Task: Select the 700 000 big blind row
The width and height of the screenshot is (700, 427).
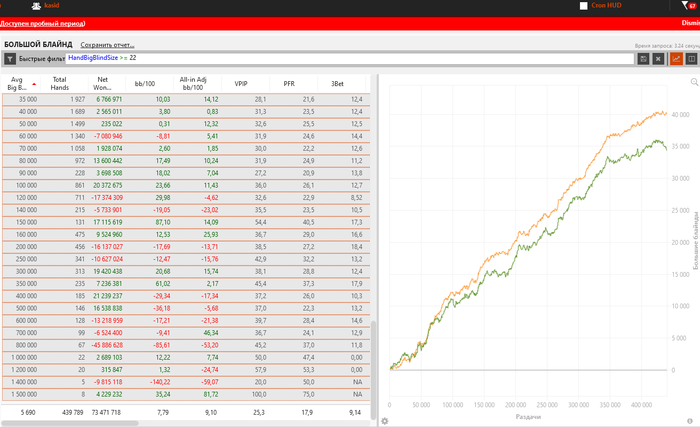Action: pyautogui.click(x=186, y=333)
